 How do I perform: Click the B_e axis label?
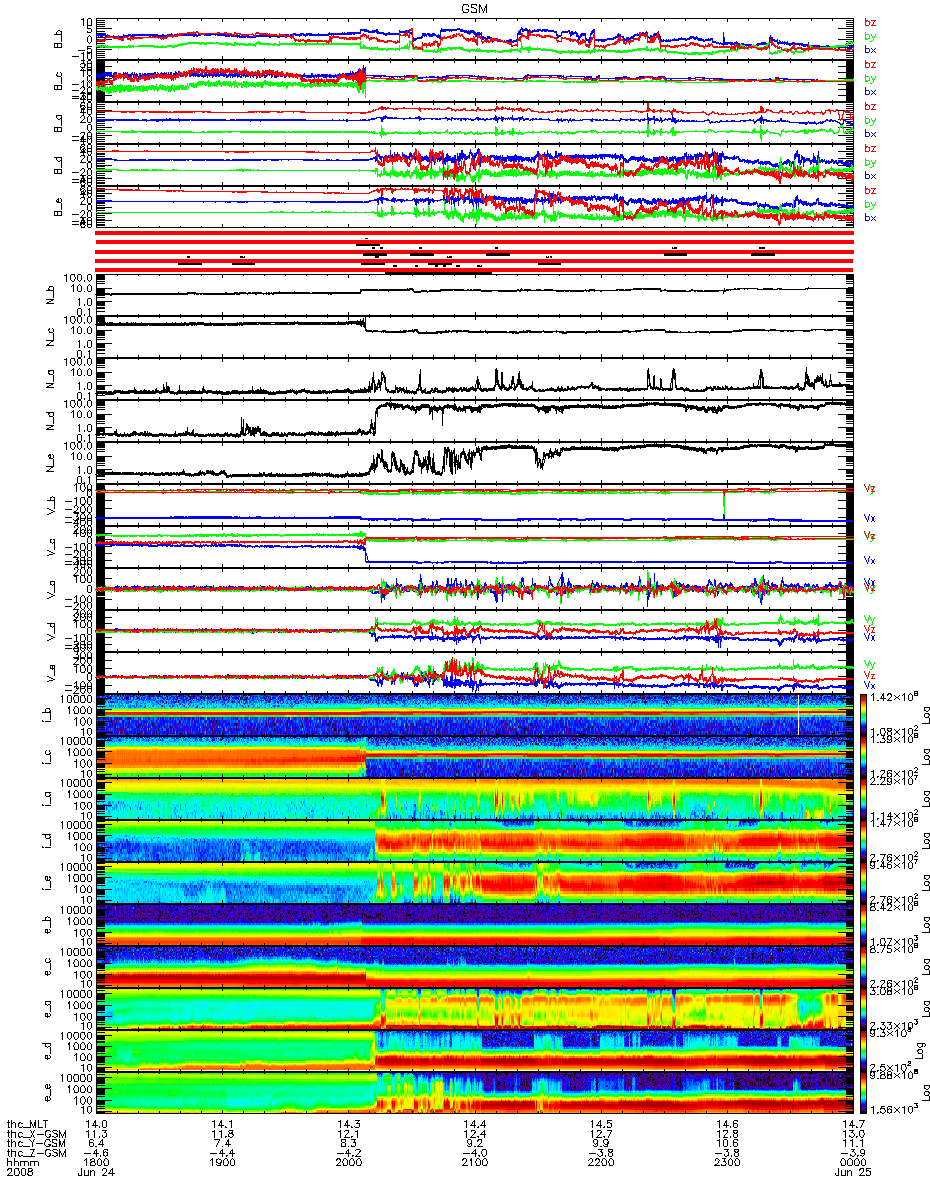(x=58, y=205)
